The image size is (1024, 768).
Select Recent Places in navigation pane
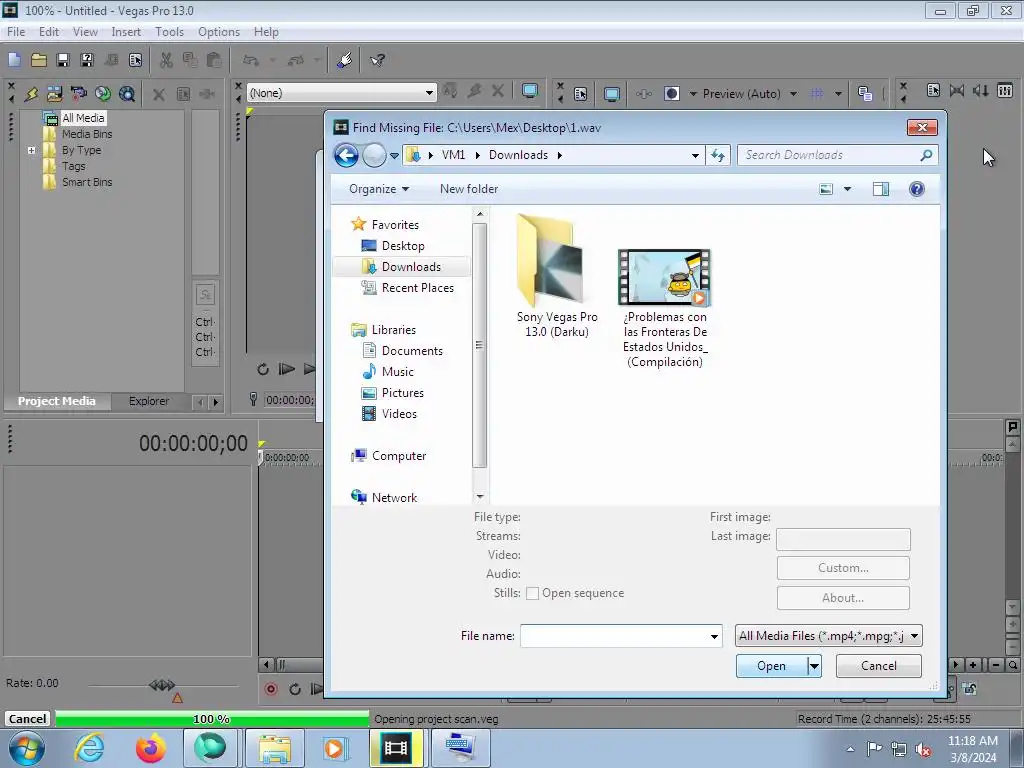pos(417,288)
